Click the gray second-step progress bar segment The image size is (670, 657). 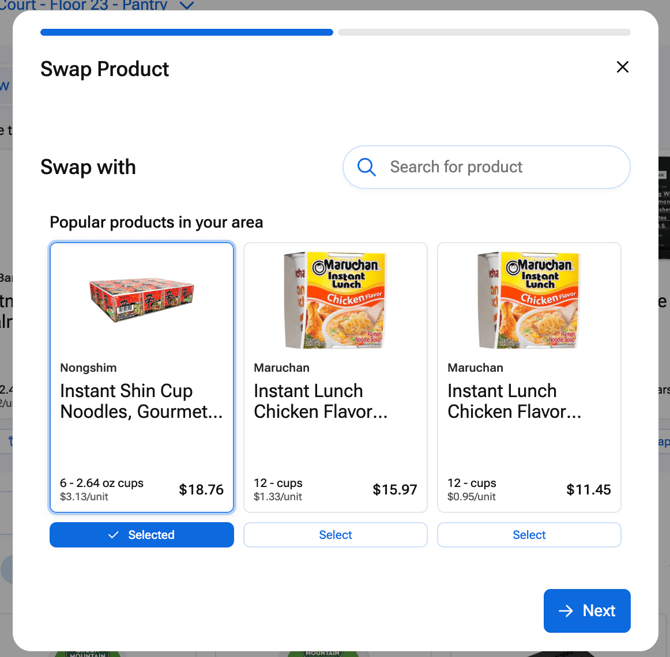(x=484, y=32)
